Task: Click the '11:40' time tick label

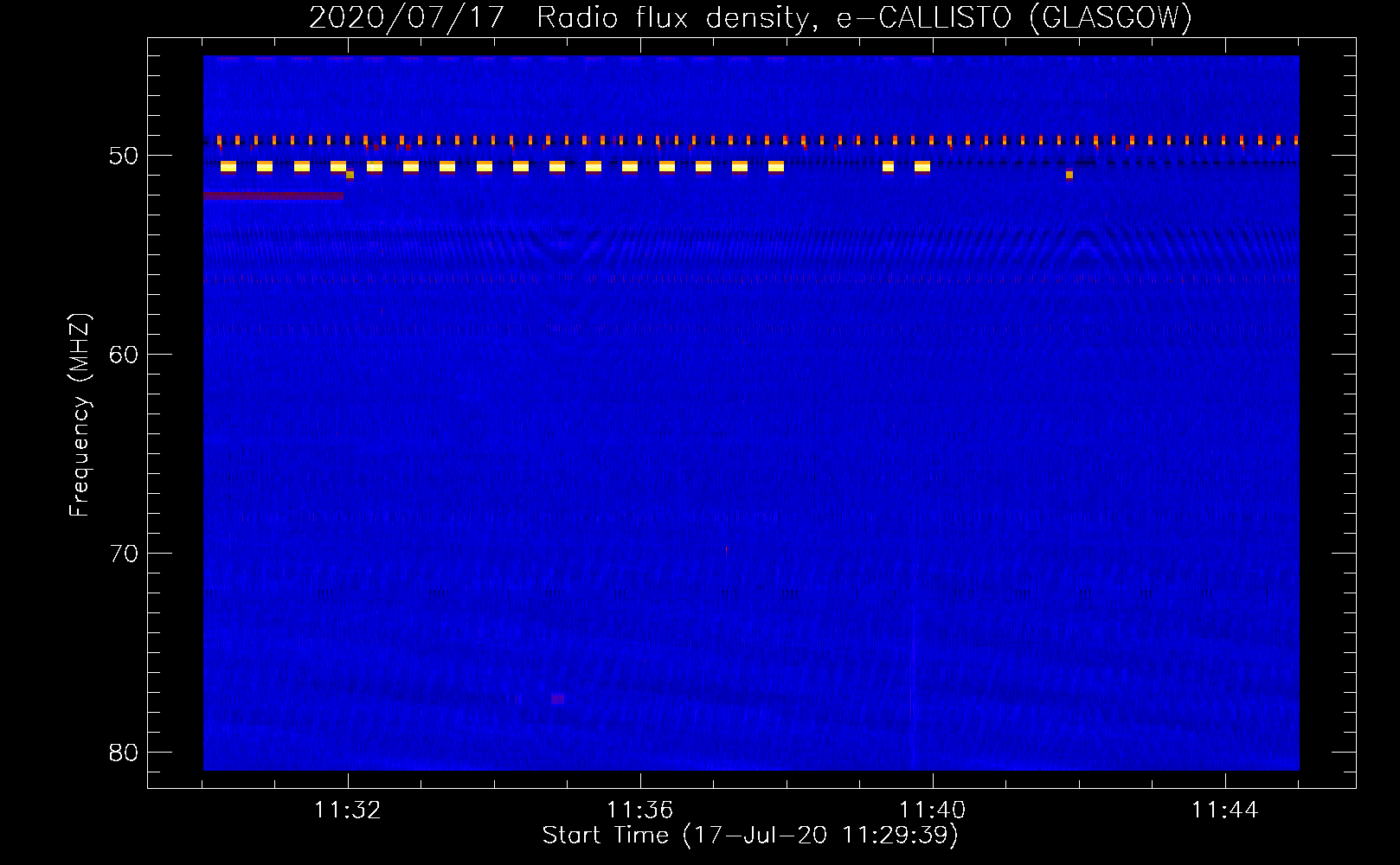Action: [x=933, y=810]
